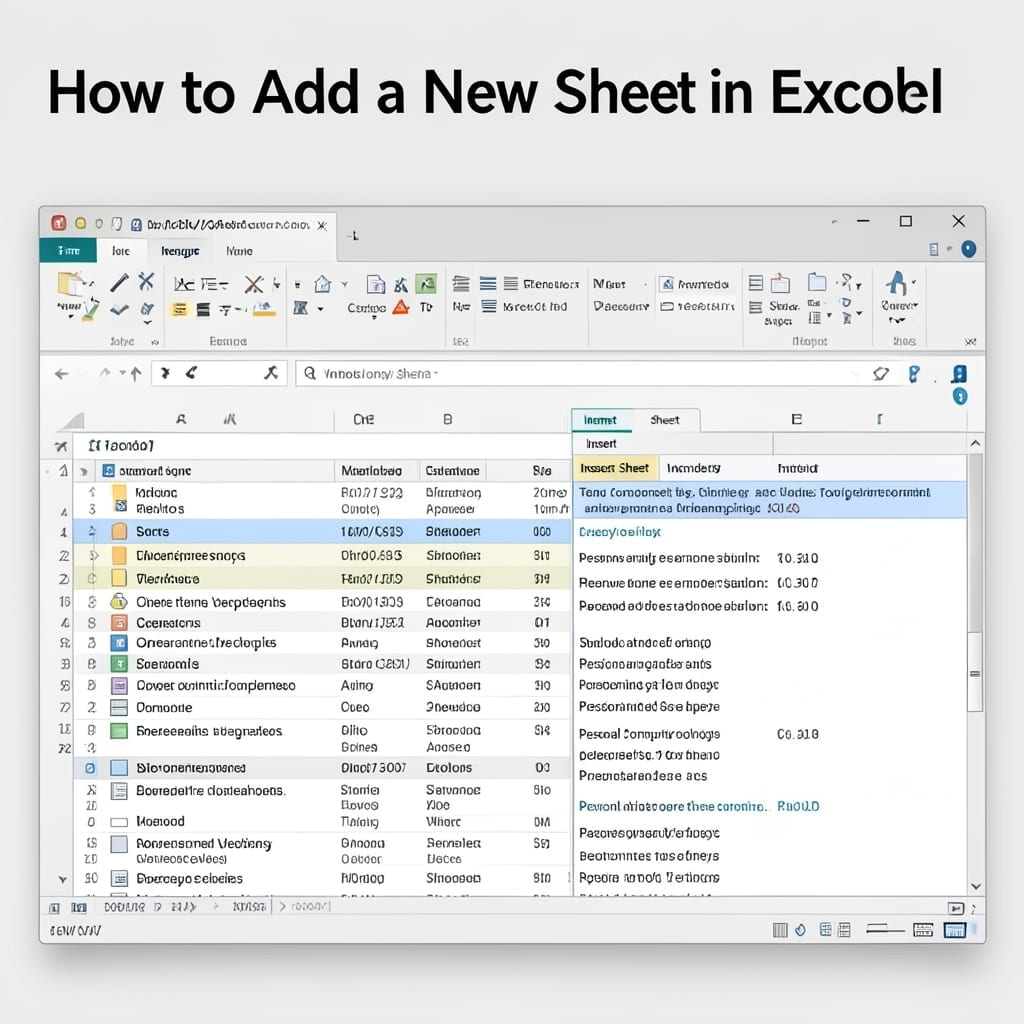Collapse the ribbon using the corner arrow
Viewport: 1024px width, 1024px height.
tap(970, 342)
